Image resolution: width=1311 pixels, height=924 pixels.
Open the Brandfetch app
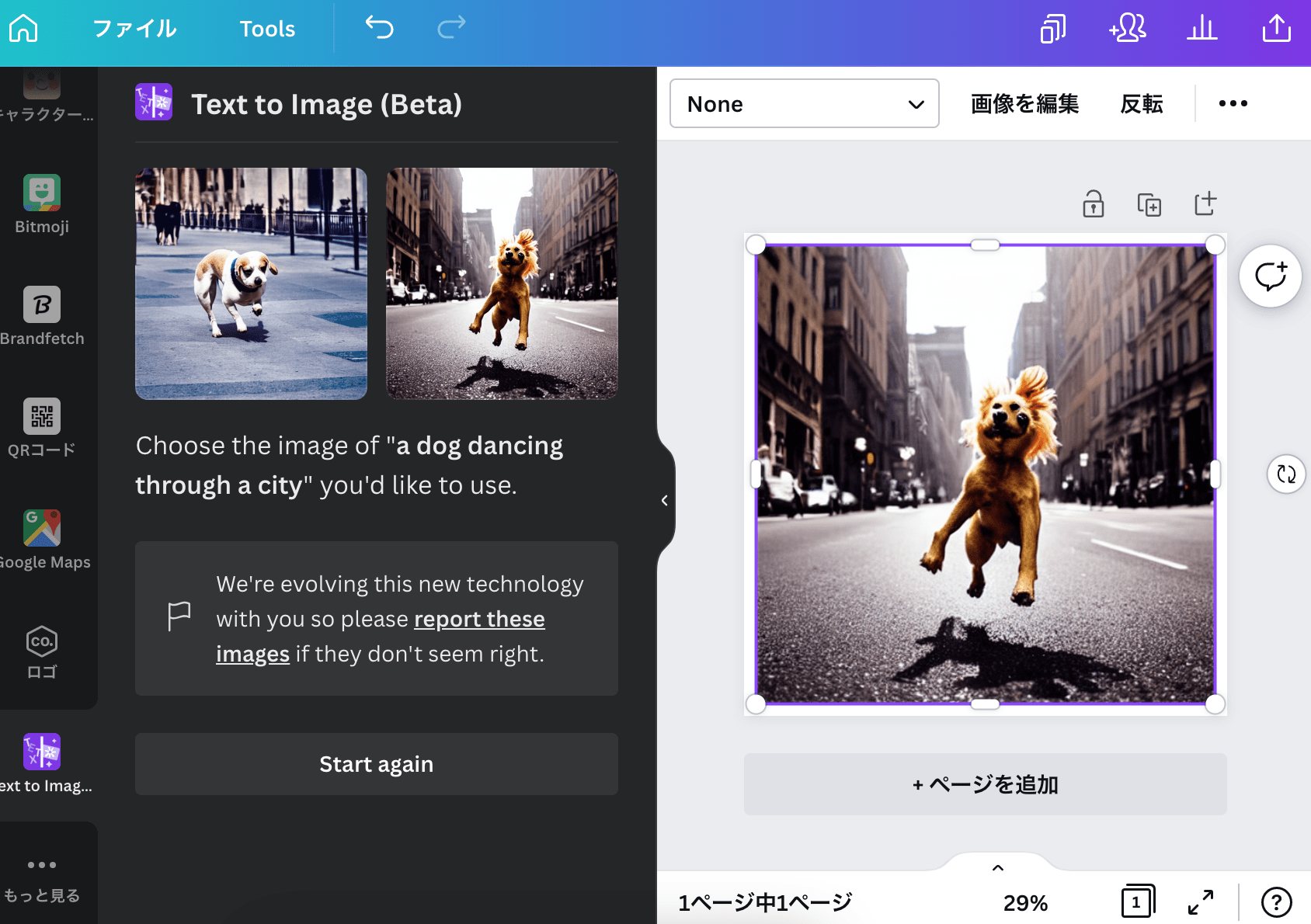[x=42, y=316]
